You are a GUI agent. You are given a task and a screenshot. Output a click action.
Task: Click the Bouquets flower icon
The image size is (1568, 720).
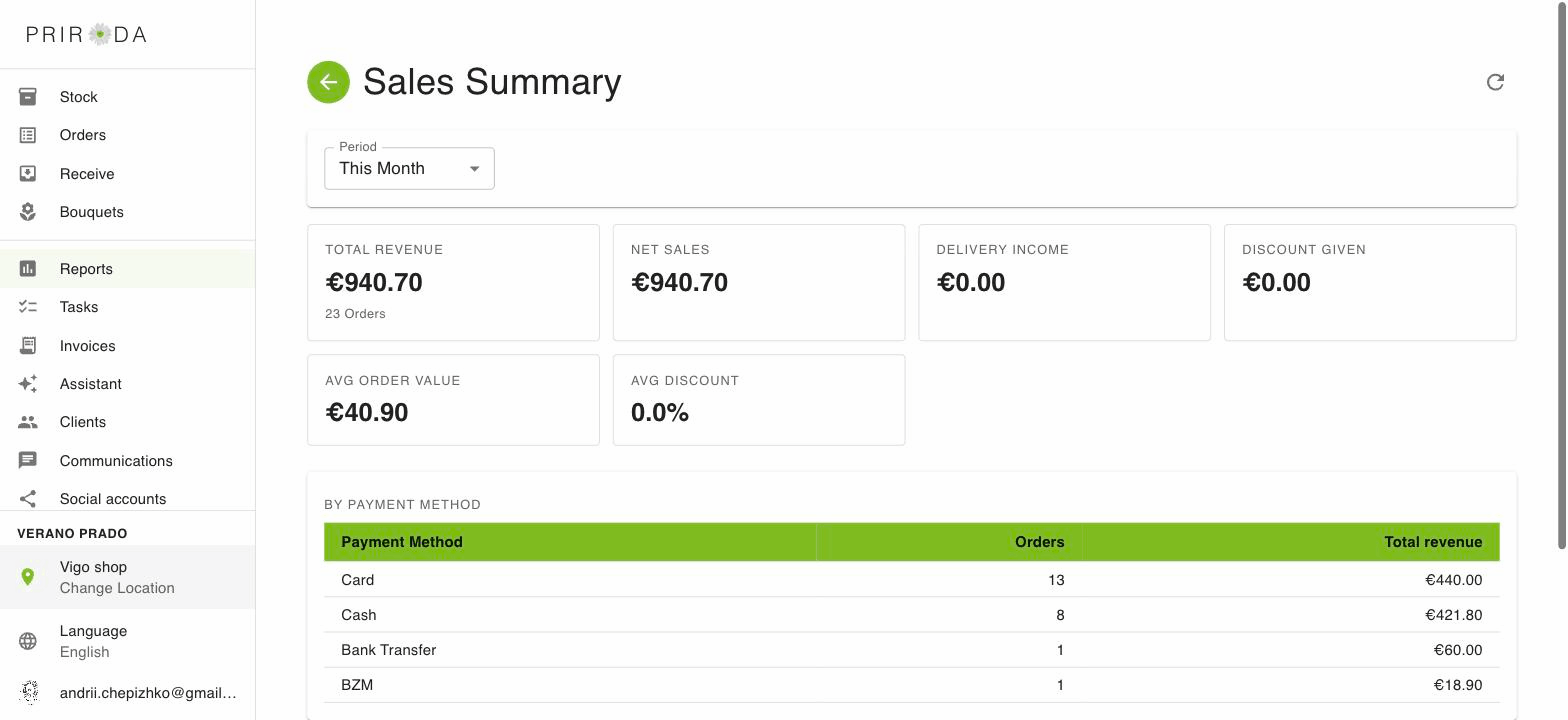(x=28, y=212)
